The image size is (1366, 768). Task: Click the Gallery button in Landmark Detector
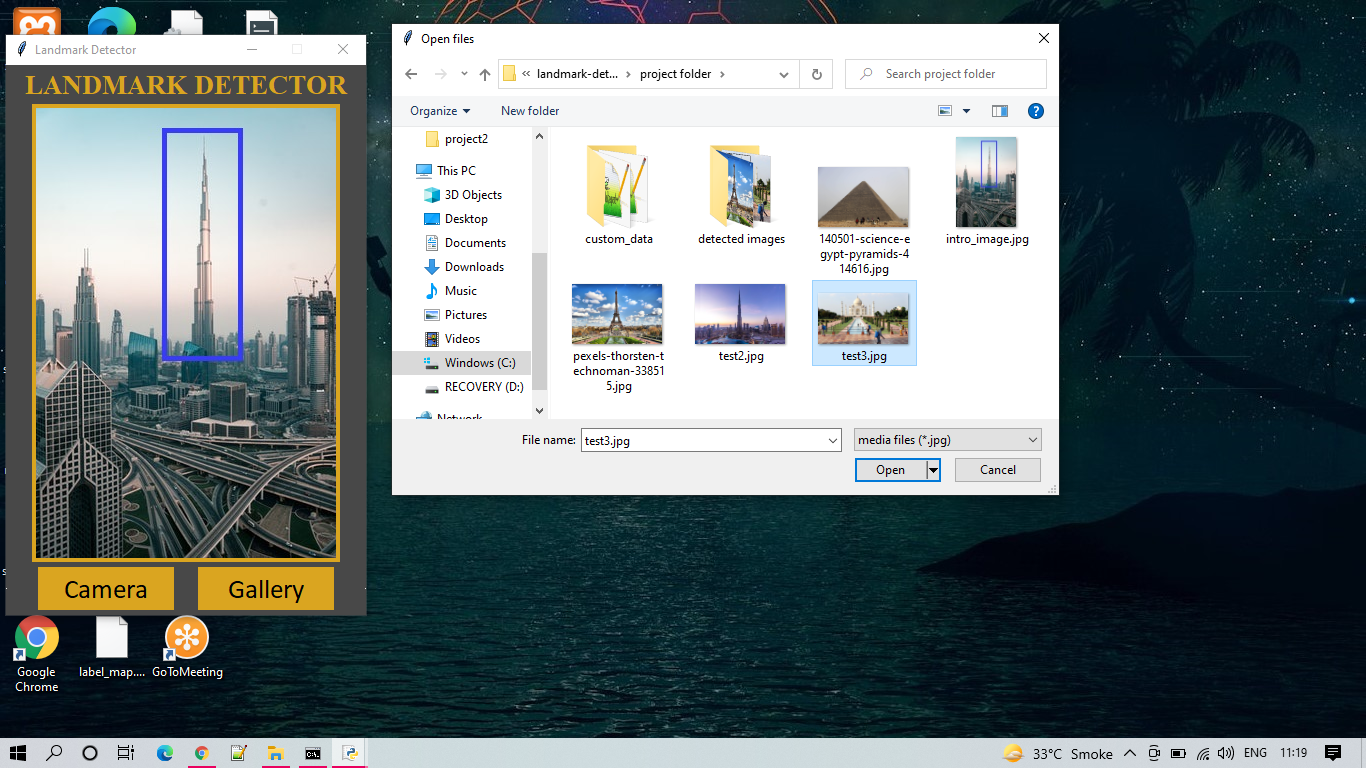[x=266, y=589]
